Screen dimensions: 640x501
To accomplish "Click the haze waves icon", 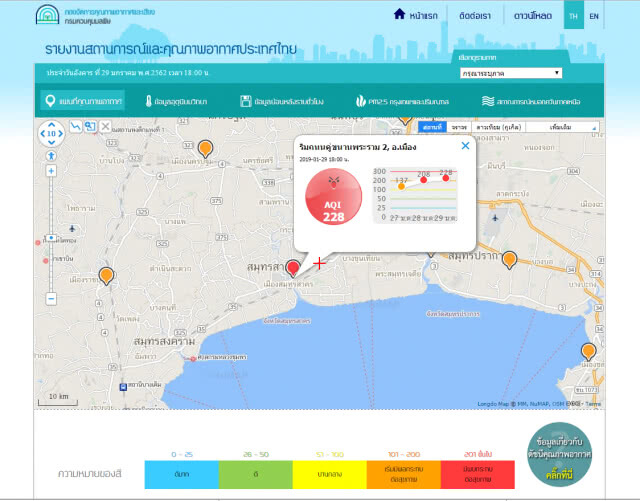I will coord(488,101).
